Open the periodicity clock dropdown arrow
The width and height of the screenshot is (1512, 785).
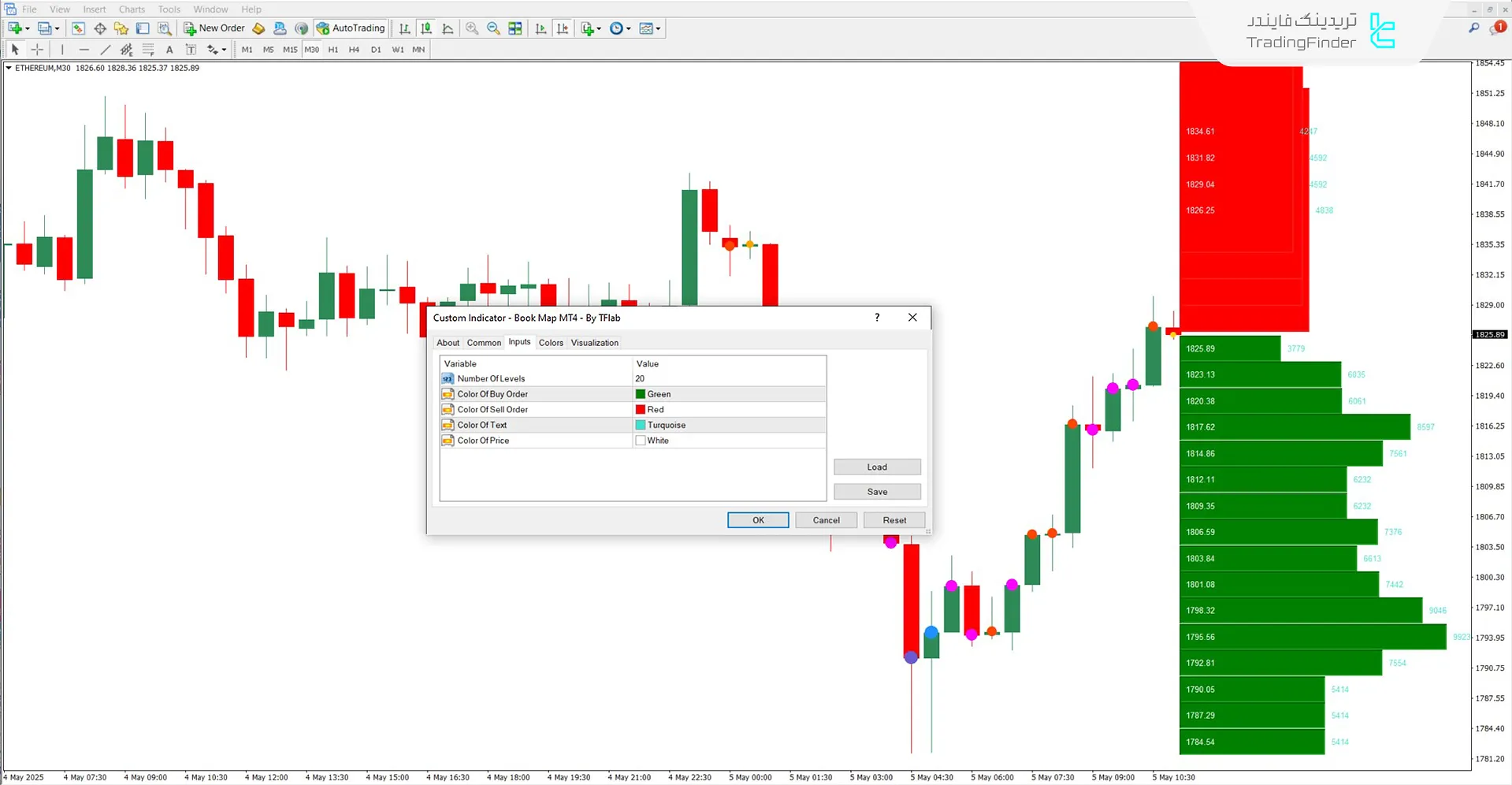coord(629,29)
